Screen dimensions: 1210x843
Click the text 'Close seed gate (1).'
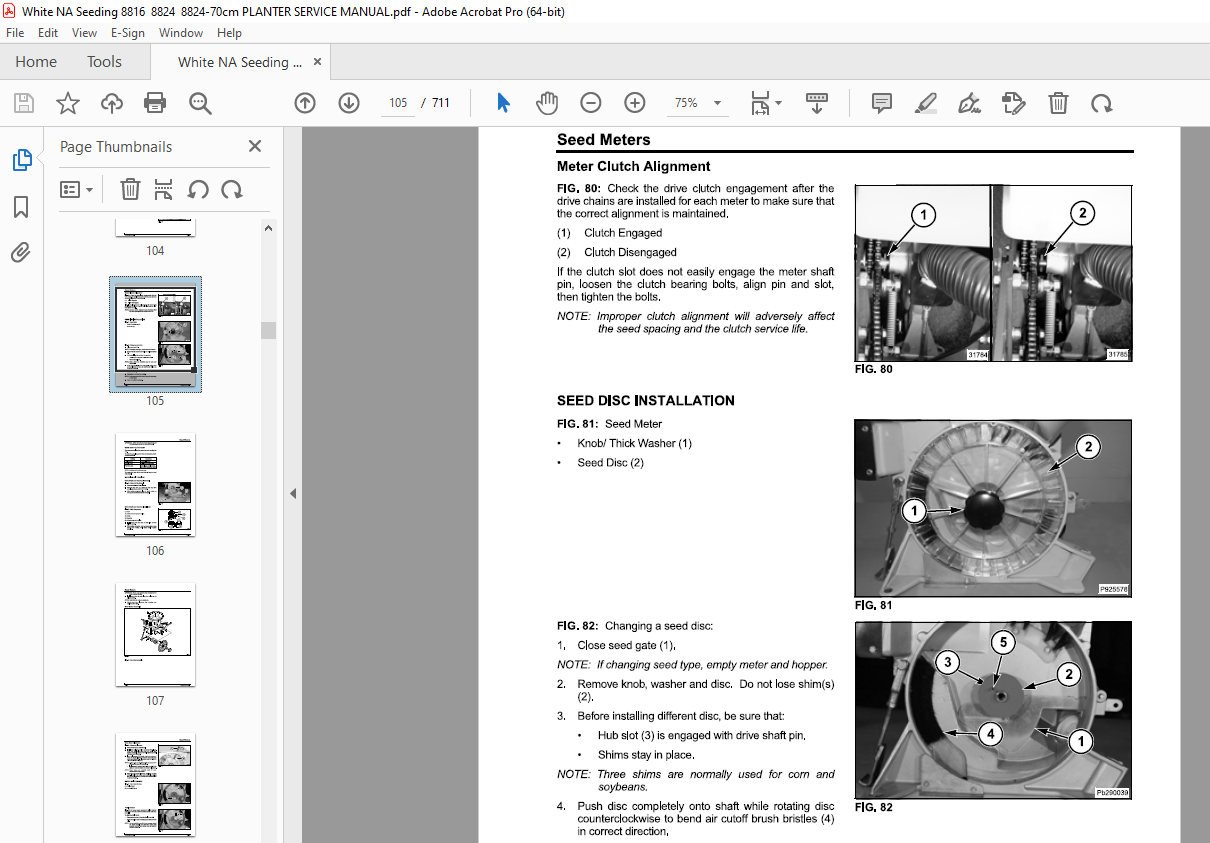click(x=626, y=645)
